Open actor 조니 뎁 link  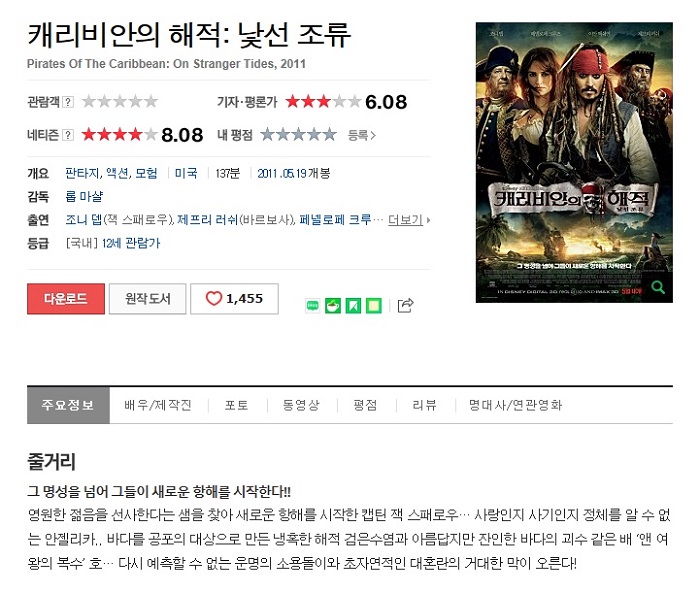[x=84, y=220]
